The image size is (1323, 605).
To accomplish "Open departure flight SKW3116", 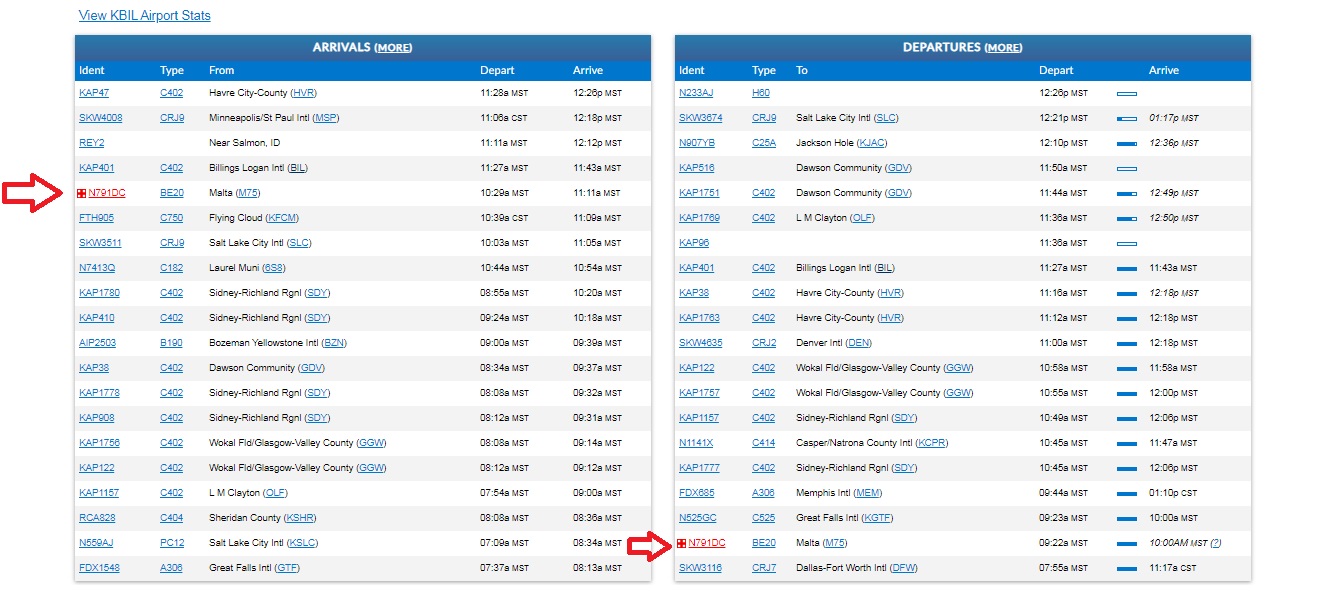I will [x=700, y=568].
